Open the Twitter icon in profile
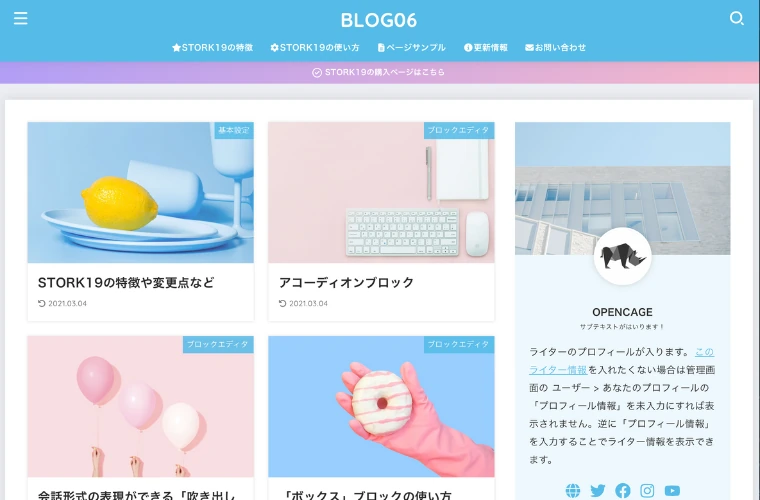 click(598, 491)
